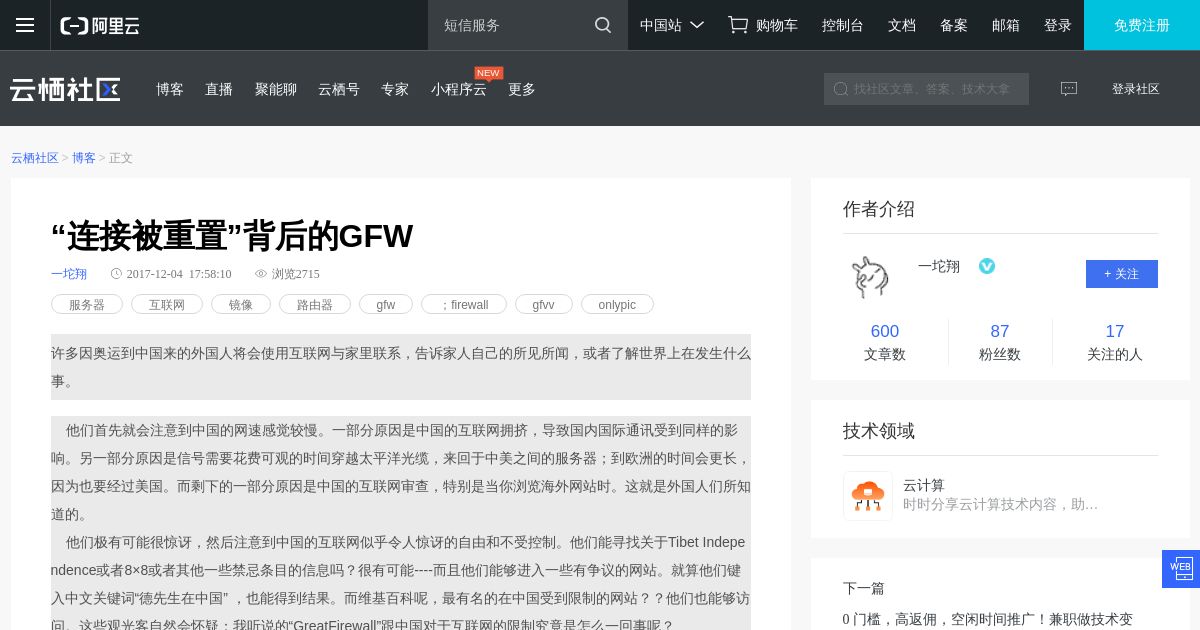Open the next article link under 下一篇
This screenshot has height=630, width=1200.
click(988, 619)
